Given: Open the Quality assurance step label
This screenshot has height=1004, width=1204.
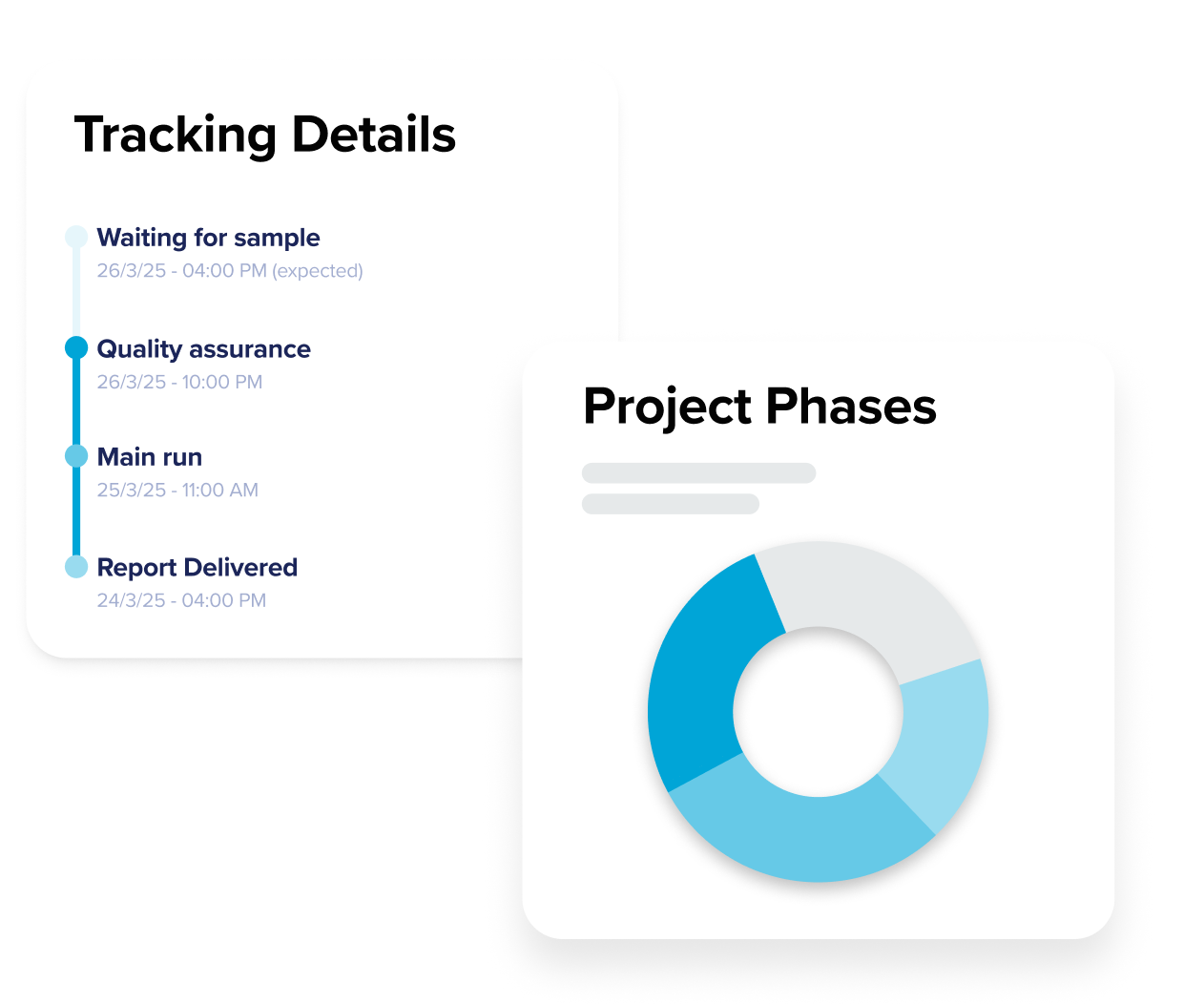Looking at the screenshot, I should point(203,349).
